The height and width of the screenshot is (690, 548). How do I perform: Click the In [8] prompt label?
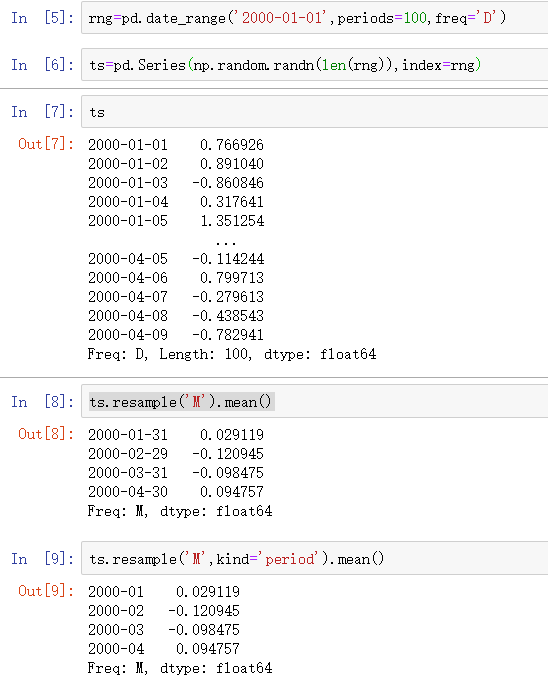click(x=42, y=401)
